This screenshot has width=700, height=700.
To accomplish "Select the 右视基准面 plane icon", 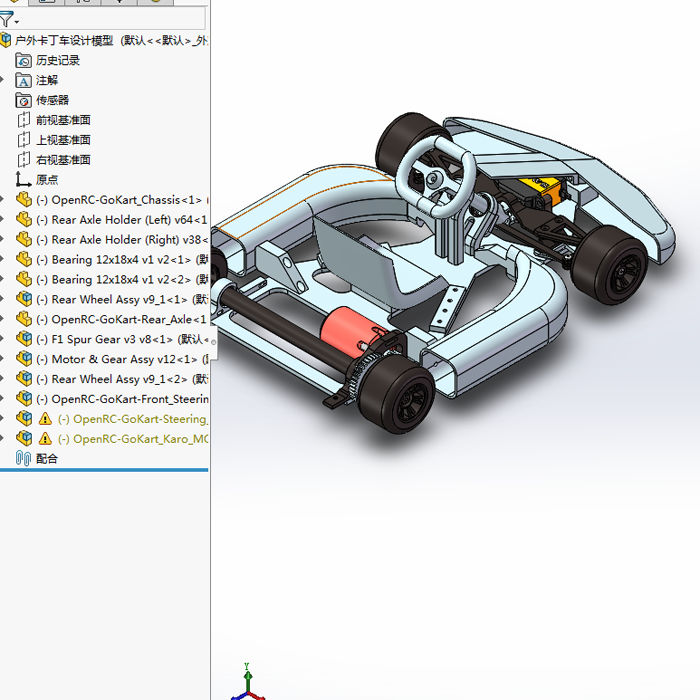I will (24, 159).
